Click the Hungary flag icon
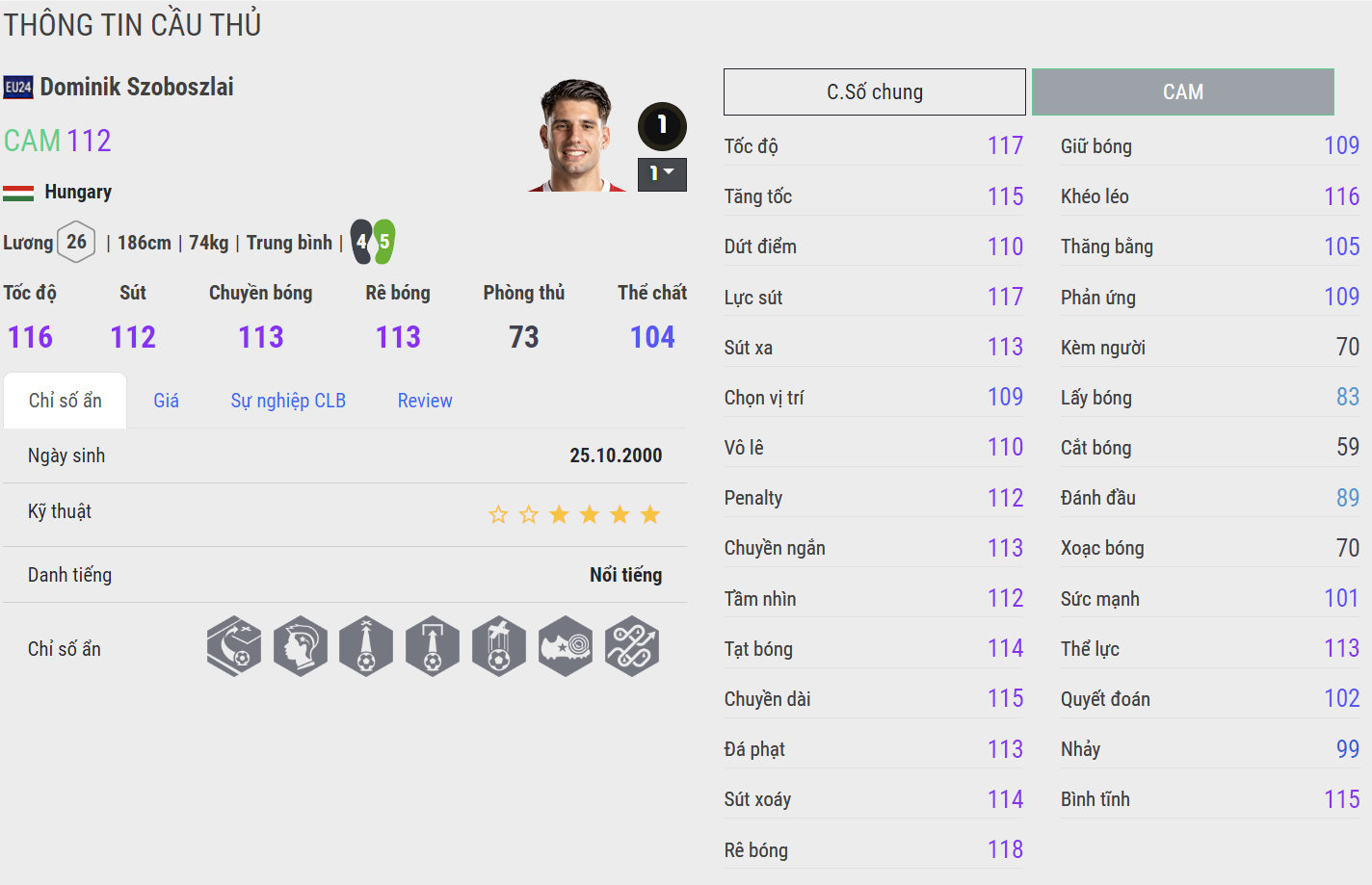This screenshot has height=885, width=1372. [x=18, y=193]
